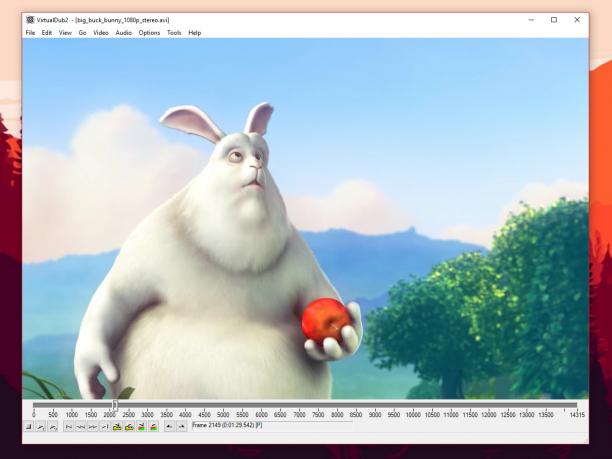Image resolution: width=612 pixels, height=459 pixels.
Task: Click the timeline position slider handle
Action: click(115, 405)
